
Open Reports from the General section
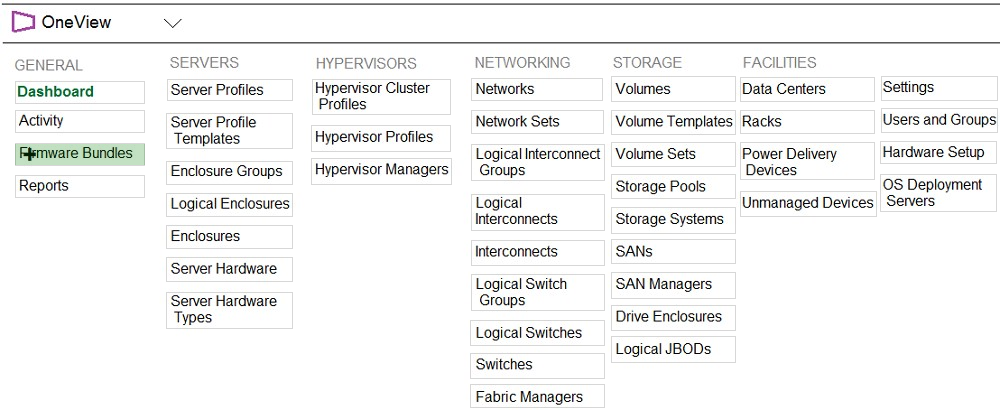click(80, 186)
